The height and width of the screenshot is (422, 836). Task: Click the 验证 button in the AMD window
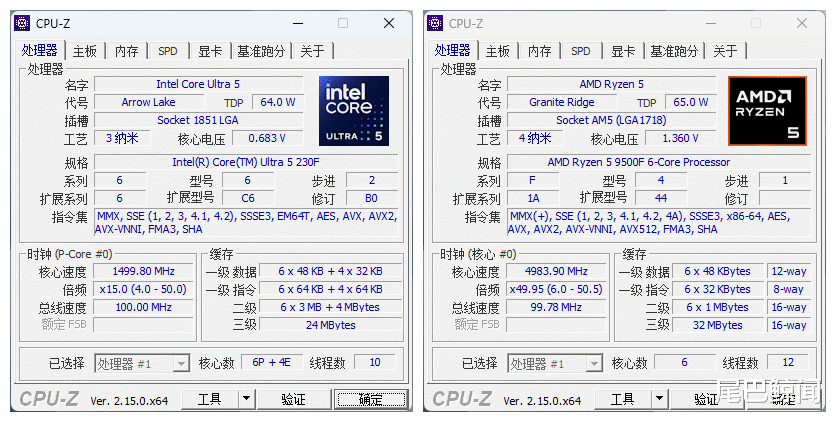tap(707, 399)
